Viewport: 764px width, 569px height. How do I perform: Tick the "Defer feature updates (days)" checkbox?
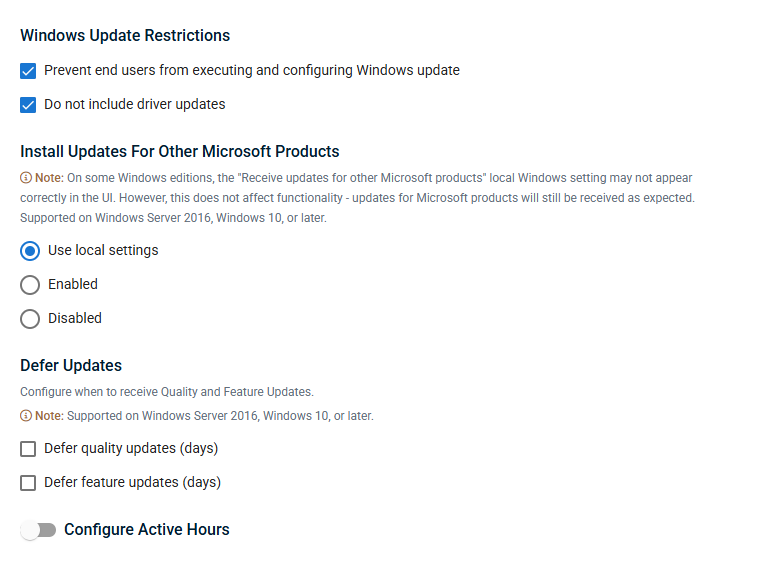(28, 483)
